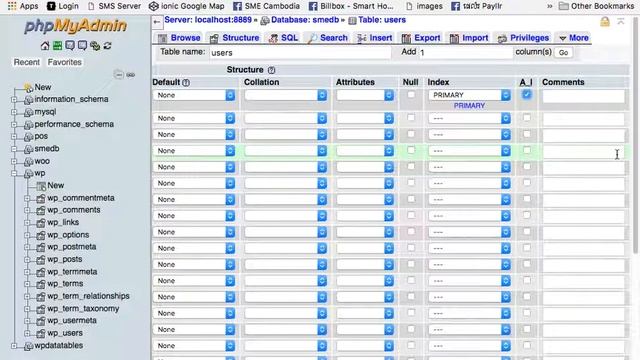Open the Import tab
The width and height of the screenshot is (640, 360).
tap(469, 38)
